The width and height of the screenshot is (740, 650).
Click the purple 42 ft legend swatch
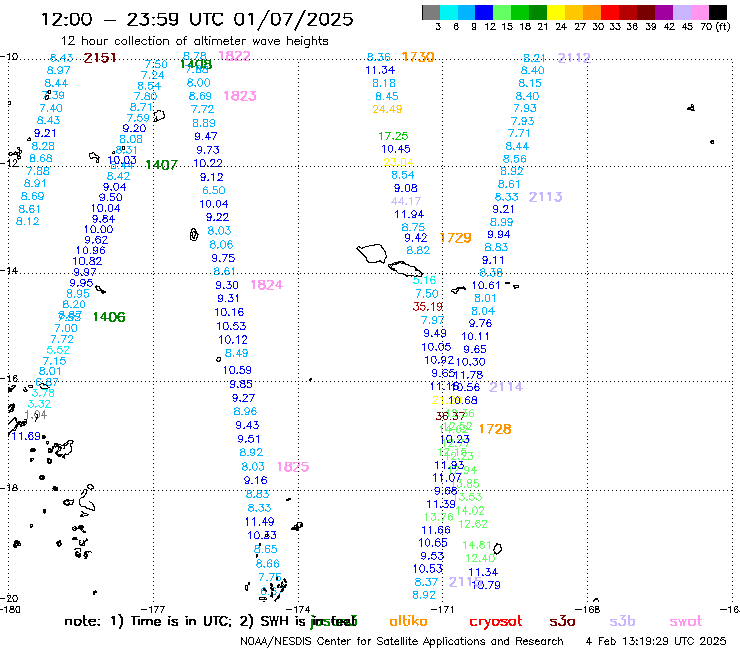point(663,12)
